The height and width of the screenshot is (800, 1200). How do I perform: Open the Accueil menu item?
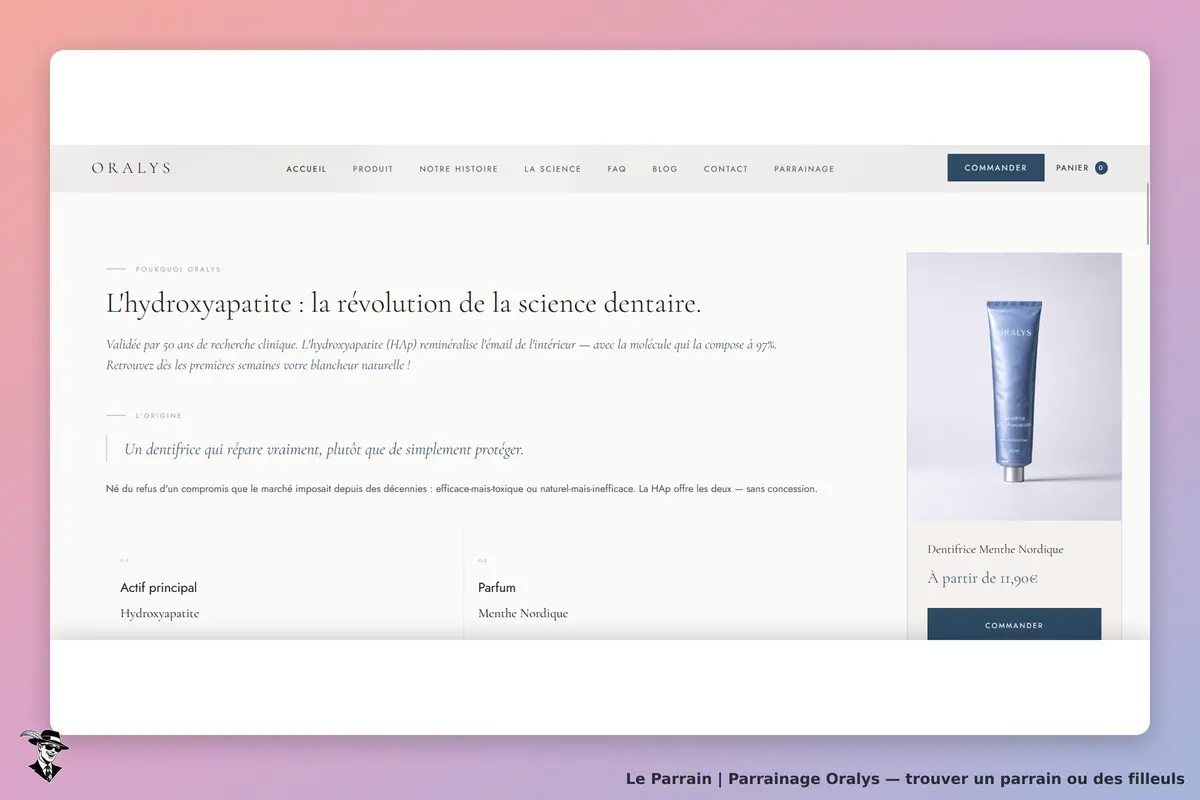306,169
